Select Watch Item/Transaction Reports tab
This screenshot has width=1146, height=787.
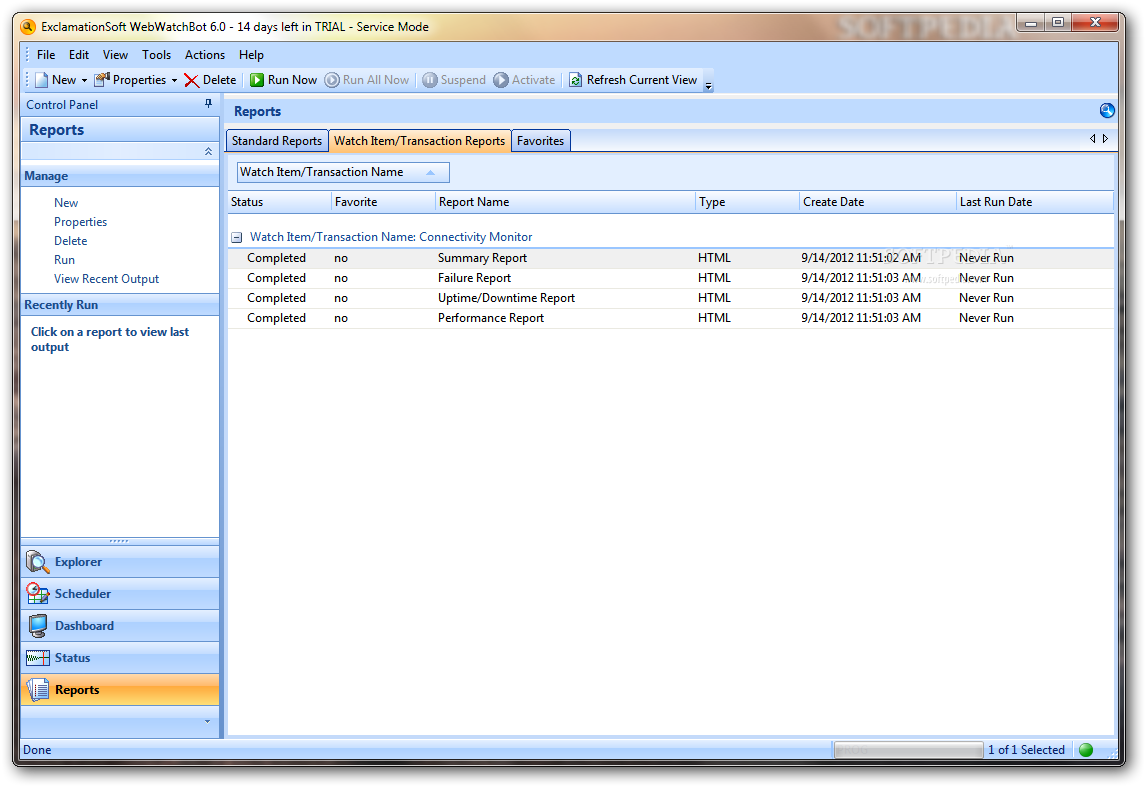(420, 141)
